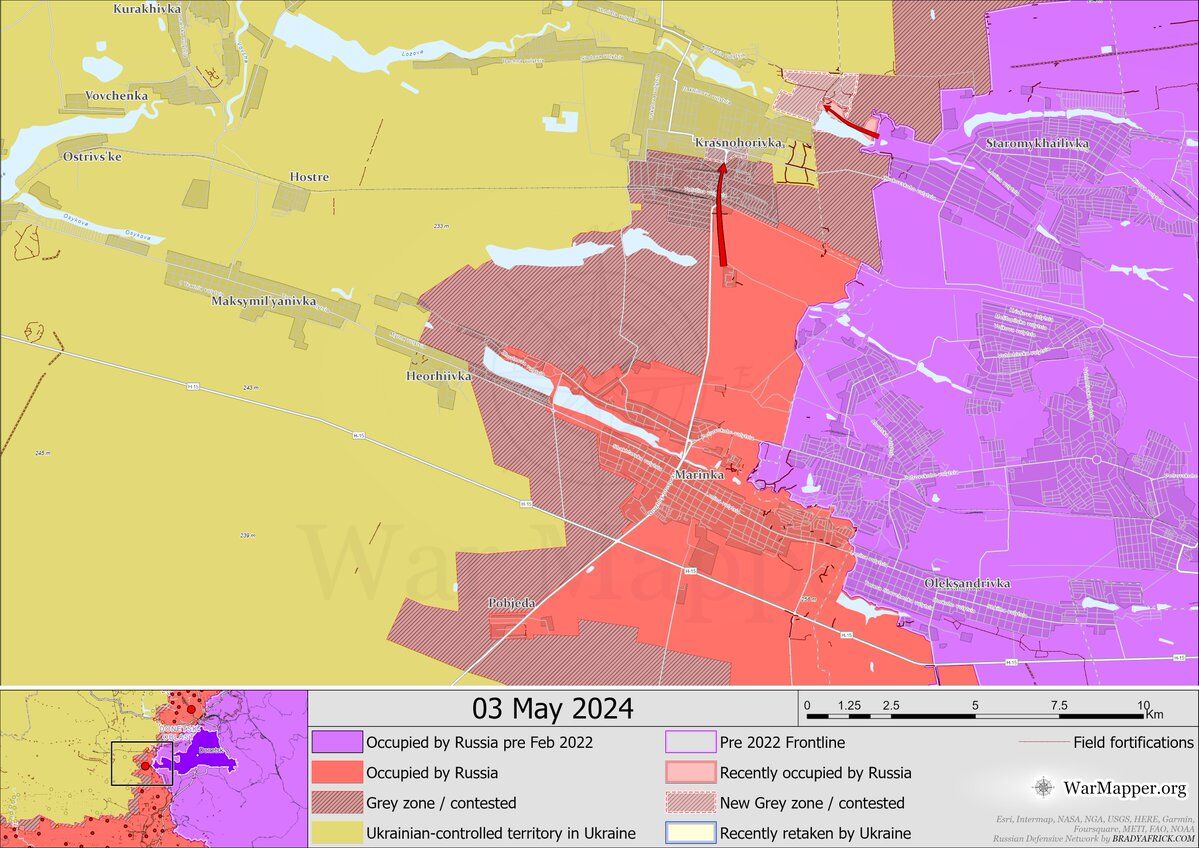1199x848 pixels.
Task: Click the New Grey zone hatched legend symbol
Action: (x=690, y=803)
